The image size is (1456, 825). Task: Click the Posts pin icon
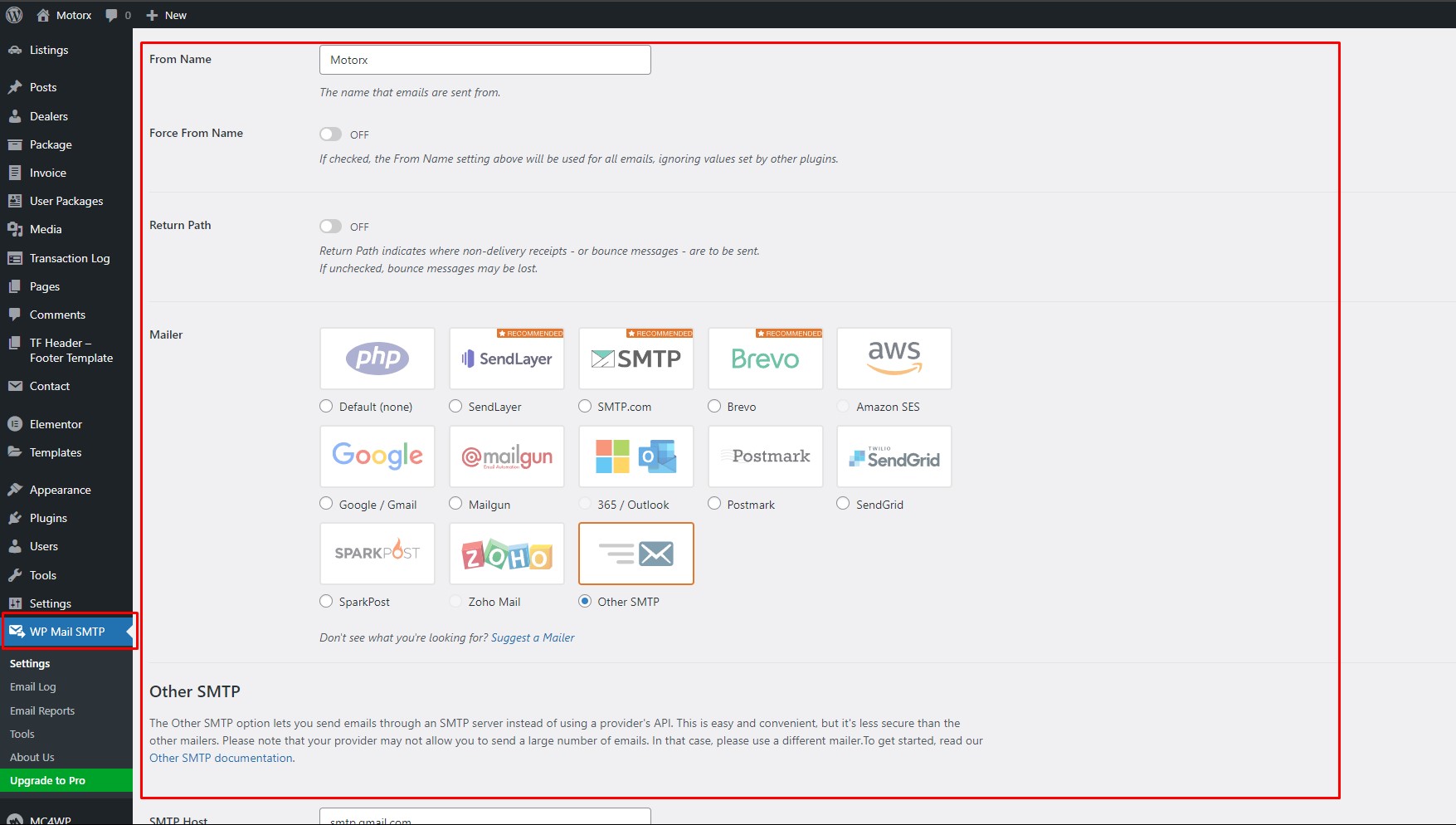tap(15, 87)
